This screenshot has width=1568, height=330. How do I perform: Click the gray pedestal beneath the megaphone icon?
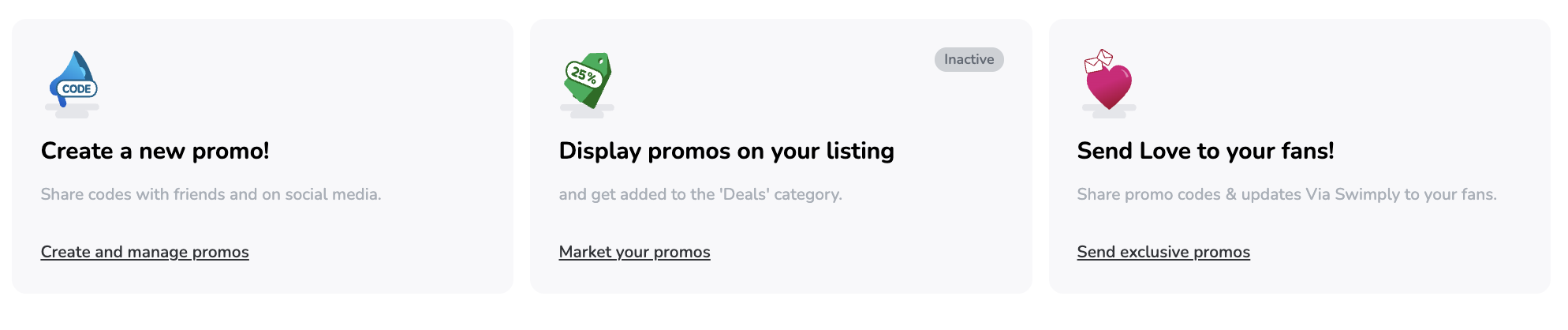coord(72,111)
